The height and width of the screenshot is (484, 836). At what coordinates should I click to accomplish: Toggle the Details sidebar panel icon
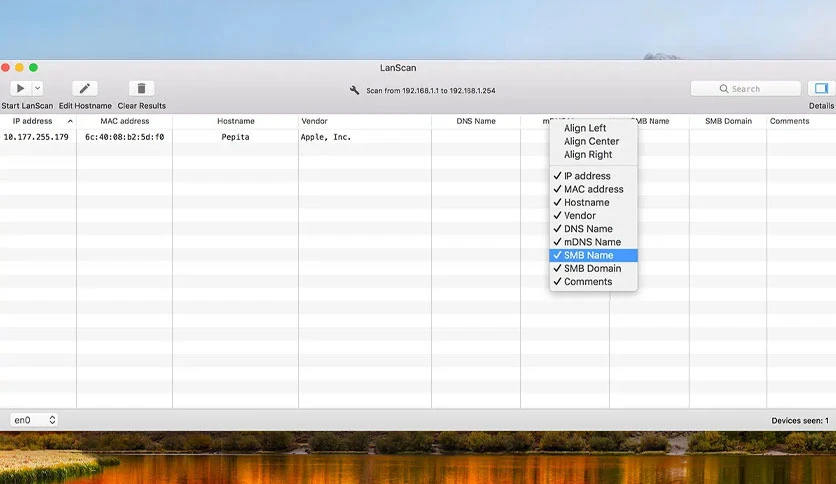point(821,88)
